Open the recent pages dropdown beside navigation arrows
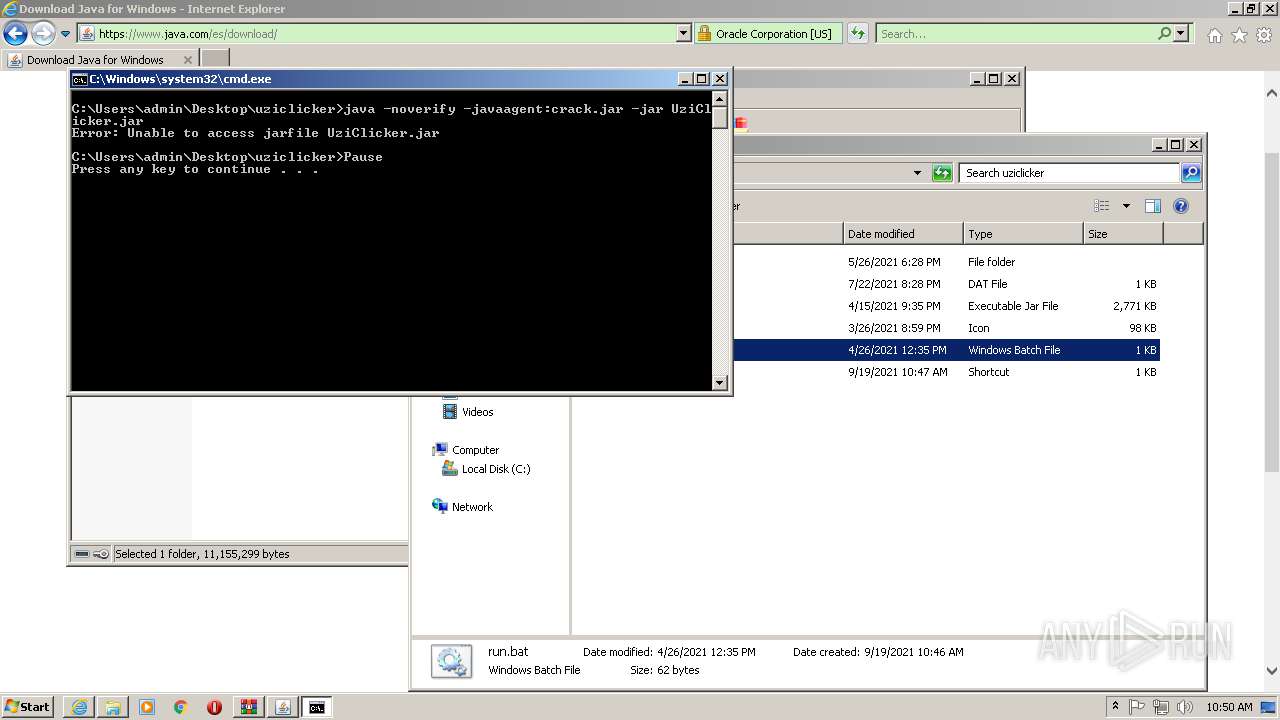This screenshot has height=720, width=1280. [x=66, y=34]
